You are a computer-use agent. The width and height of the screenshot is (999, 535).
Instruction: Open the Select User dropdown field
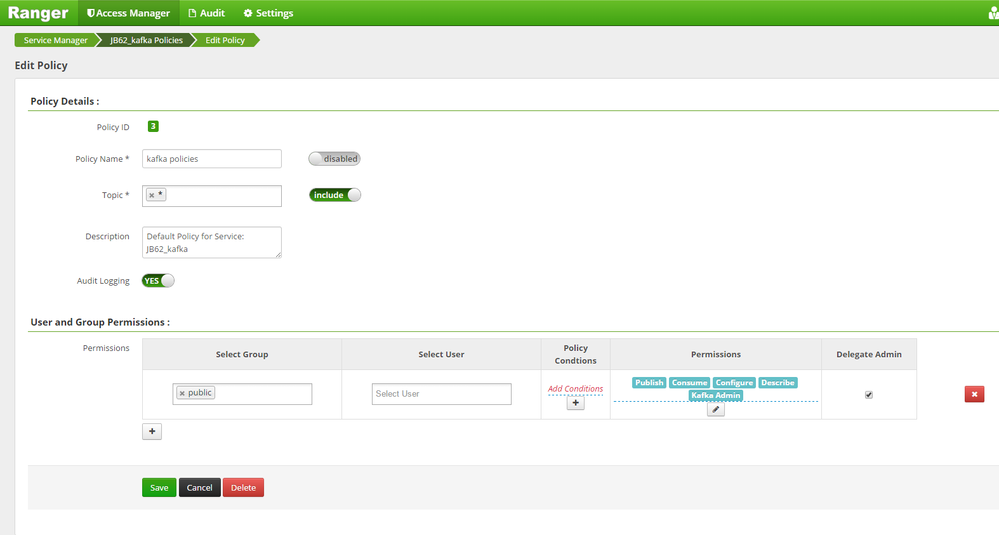pos(442,394)
